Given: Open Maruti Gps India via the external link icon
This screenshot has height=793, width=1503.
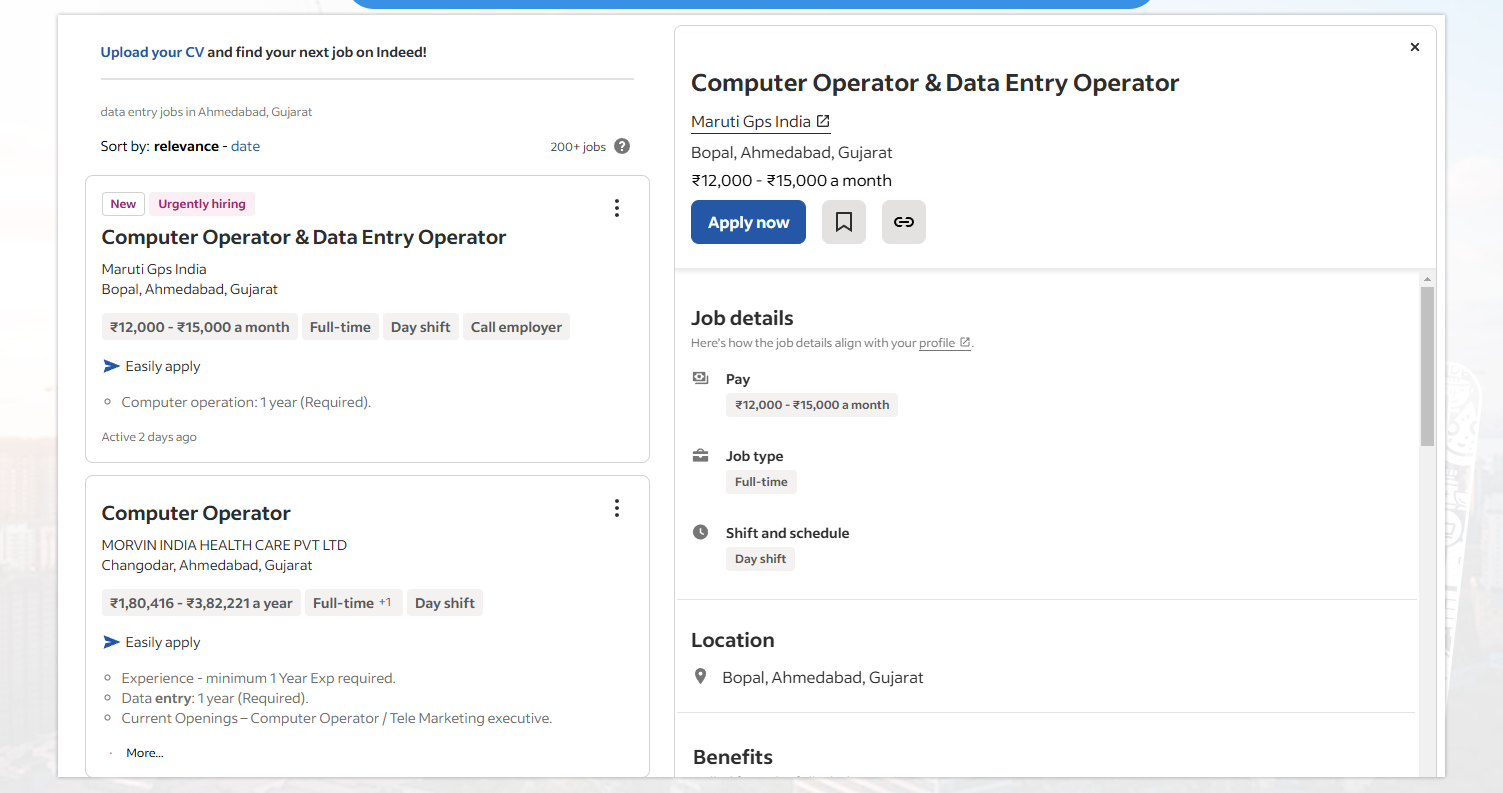Looking at the screenshot, I should click(824, 119).
